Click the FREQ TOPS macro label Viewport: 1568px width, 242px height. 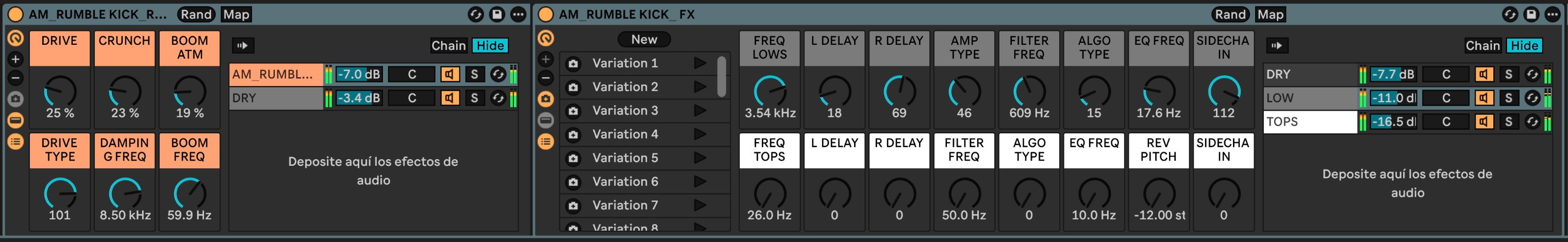770,150
